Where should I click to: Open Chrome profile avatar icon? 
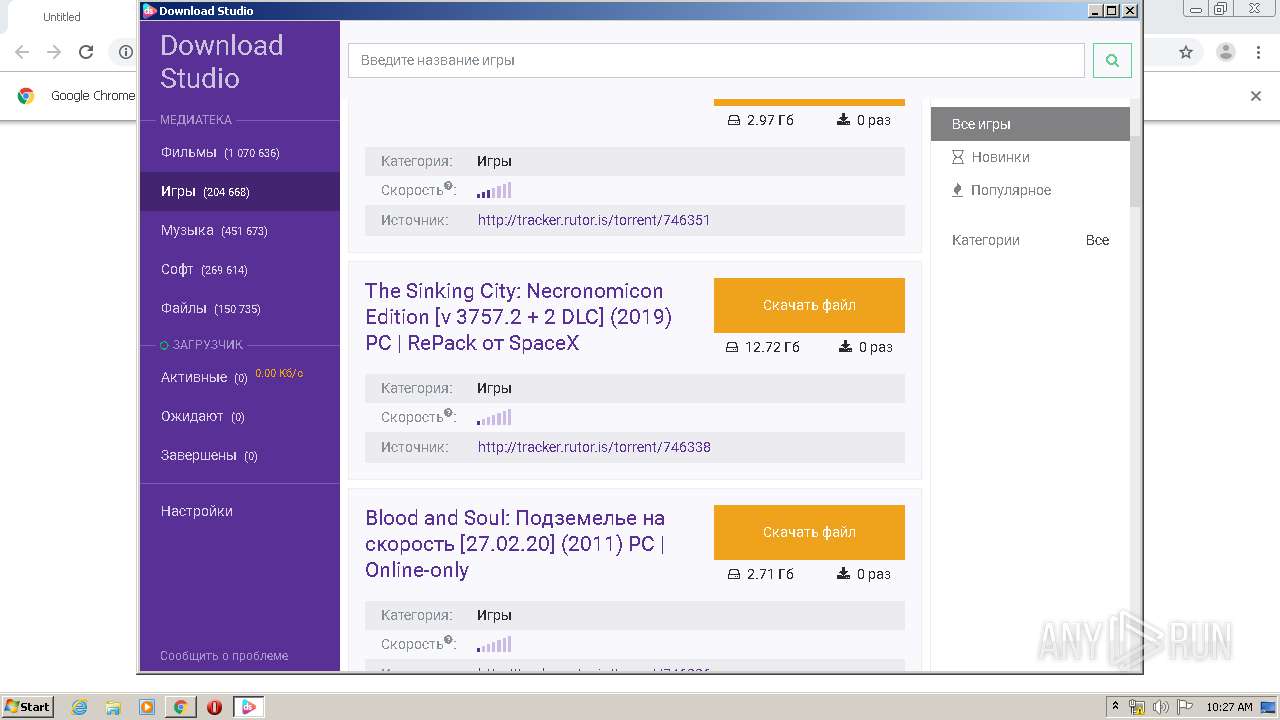[1226, 52]
